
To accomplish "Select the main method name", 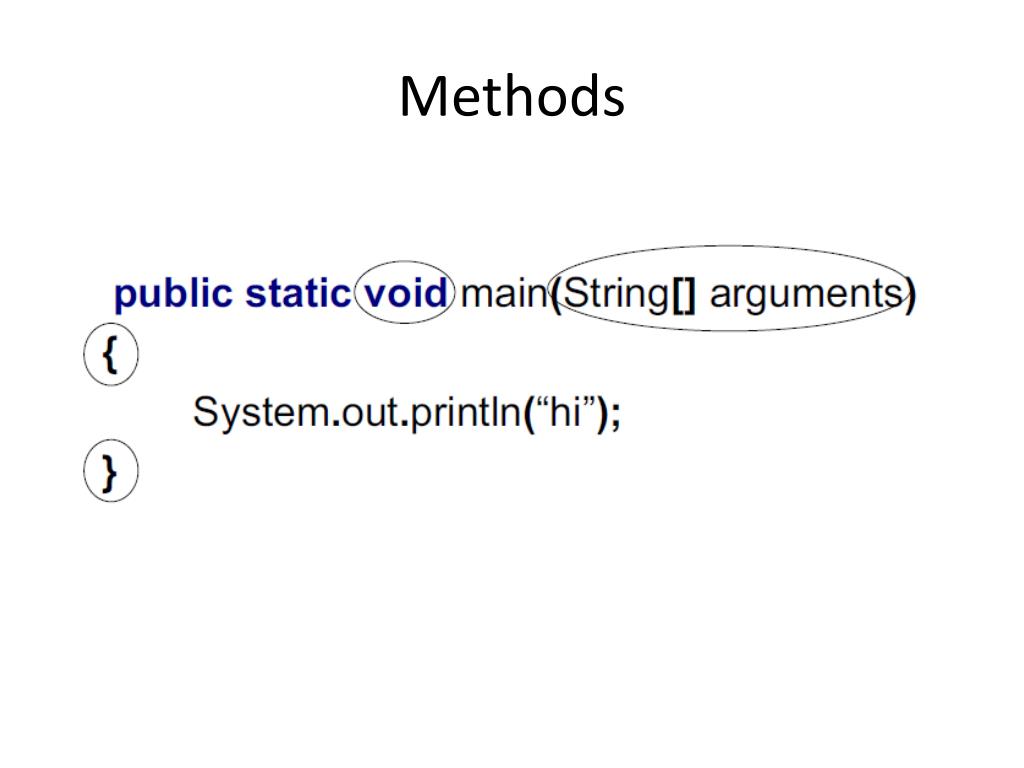I will click(504, 293).
